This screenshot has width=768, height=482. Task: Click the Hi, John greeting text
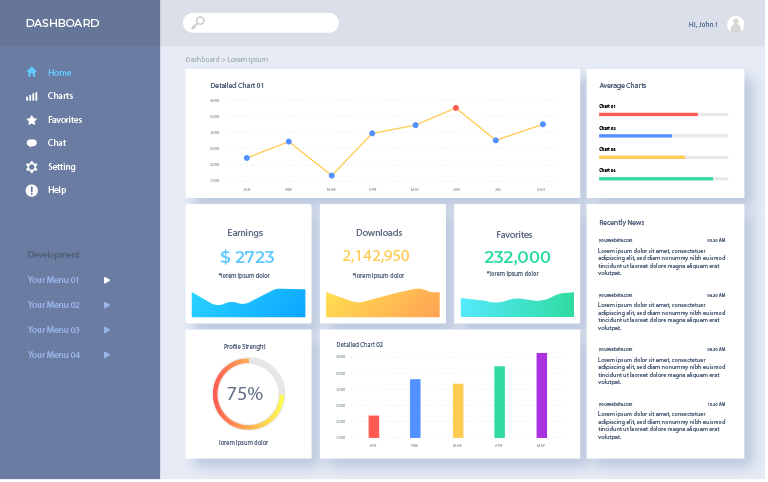tap(703, 24)
